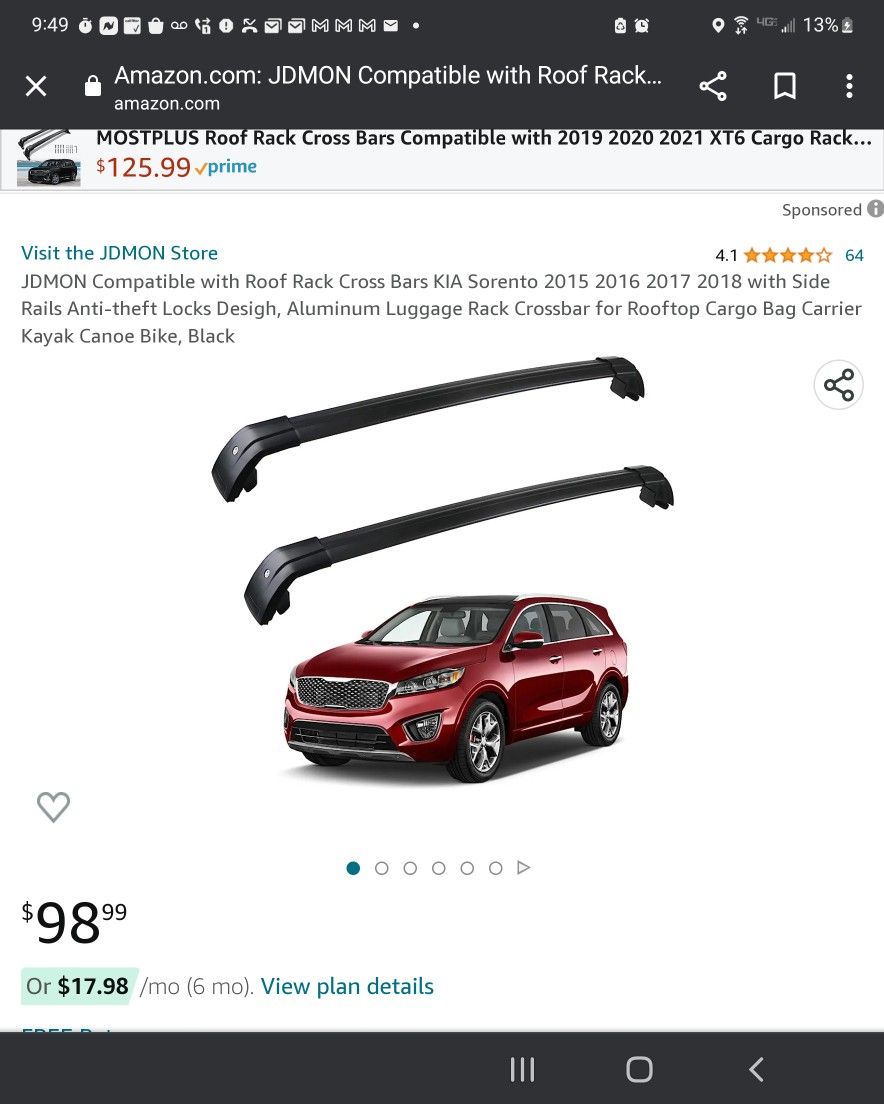
Task: Select the sixth image carousel dot
Action: pyautogui.click(x=495, y=868)
